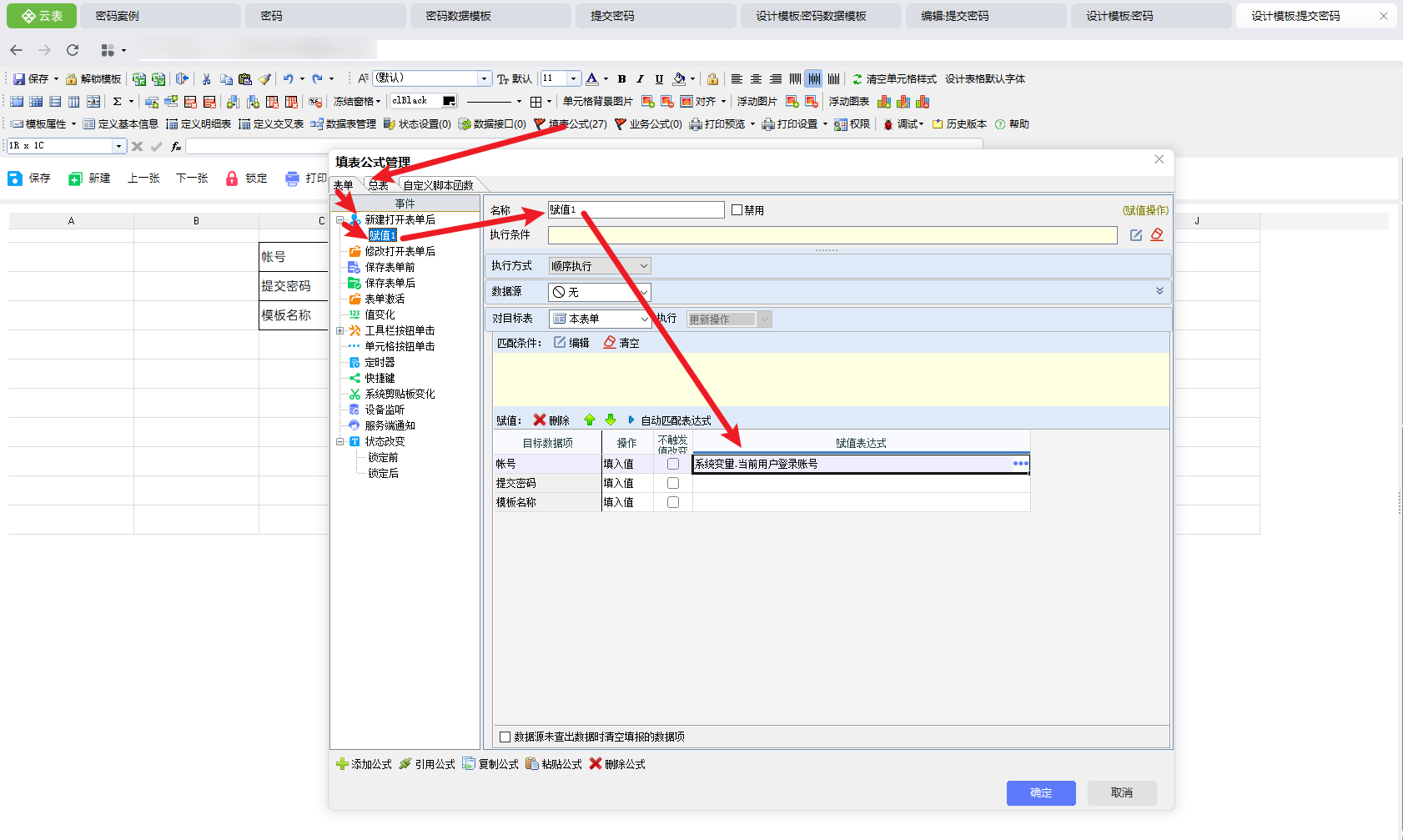Screen dimensions: 1403x840
Task: Select 锁定前 item in event tree
Action: [x=383, y=457]
